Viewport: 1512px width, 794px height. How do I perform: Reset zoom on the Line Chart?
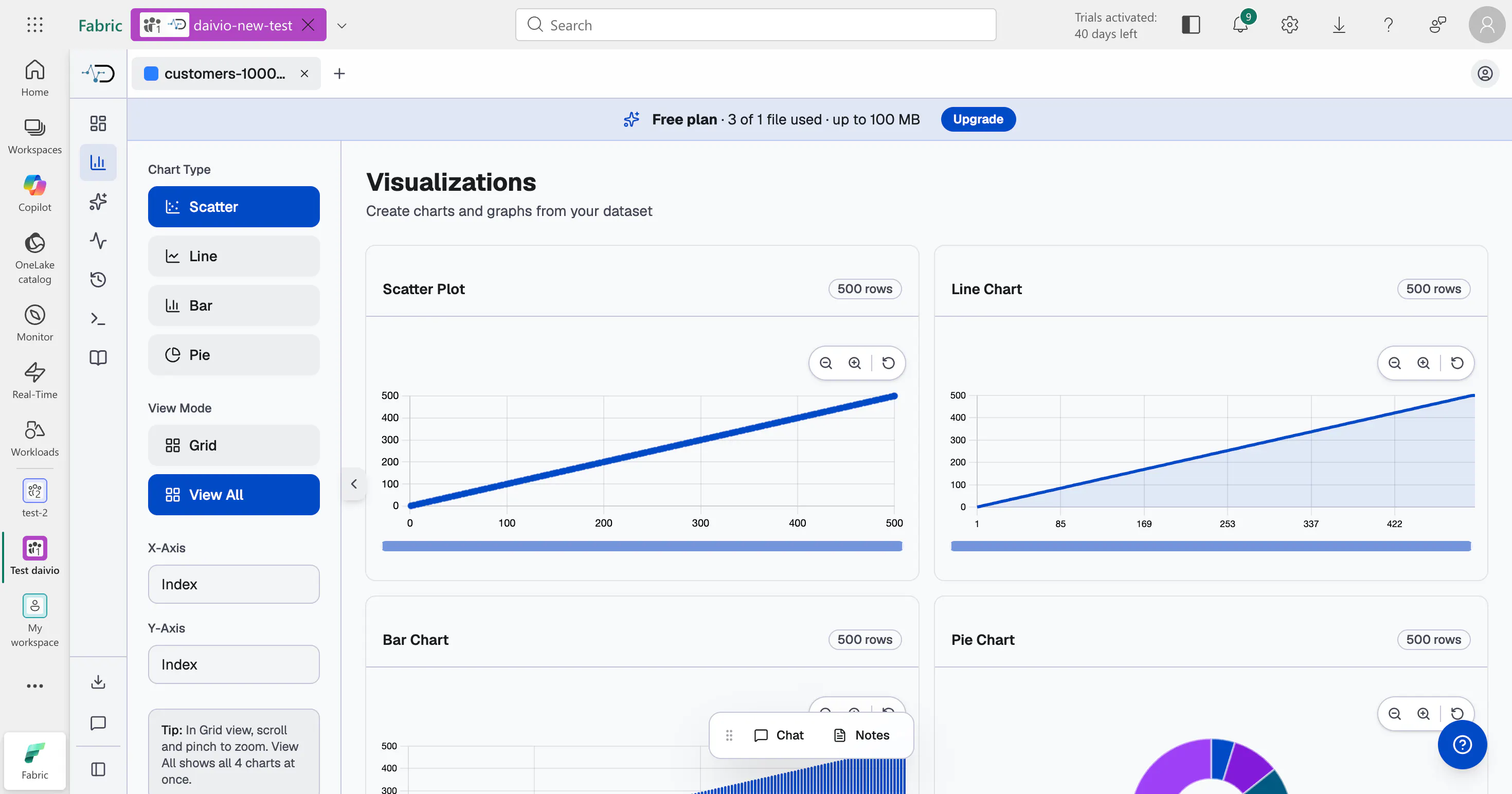[1457, 363]
